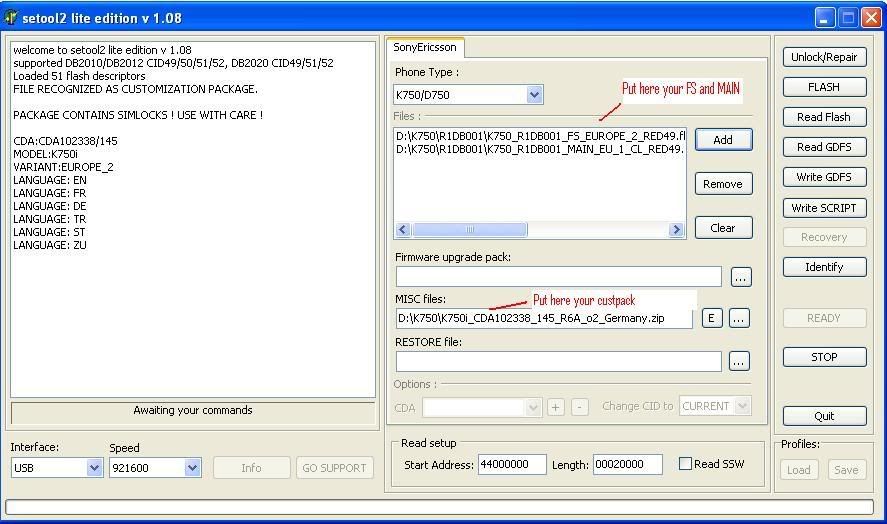Click the PACKAGE CONTAINS SIMLOCKS warning line
The image size is (887, 524).
(x=138, y=115)
